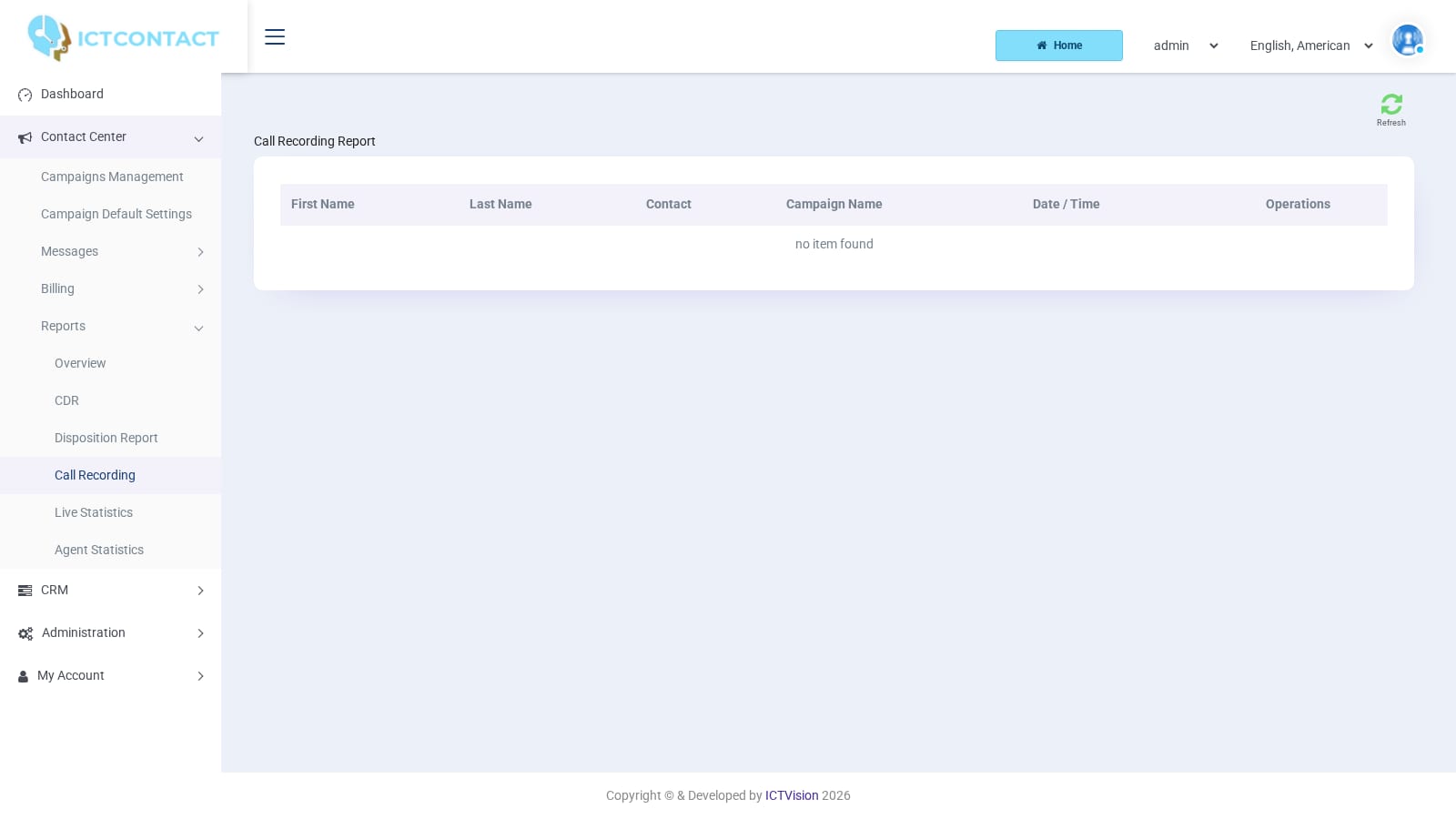Go to Home button
Viewport: 1456px width, 819px height.
pos(1059,45)
